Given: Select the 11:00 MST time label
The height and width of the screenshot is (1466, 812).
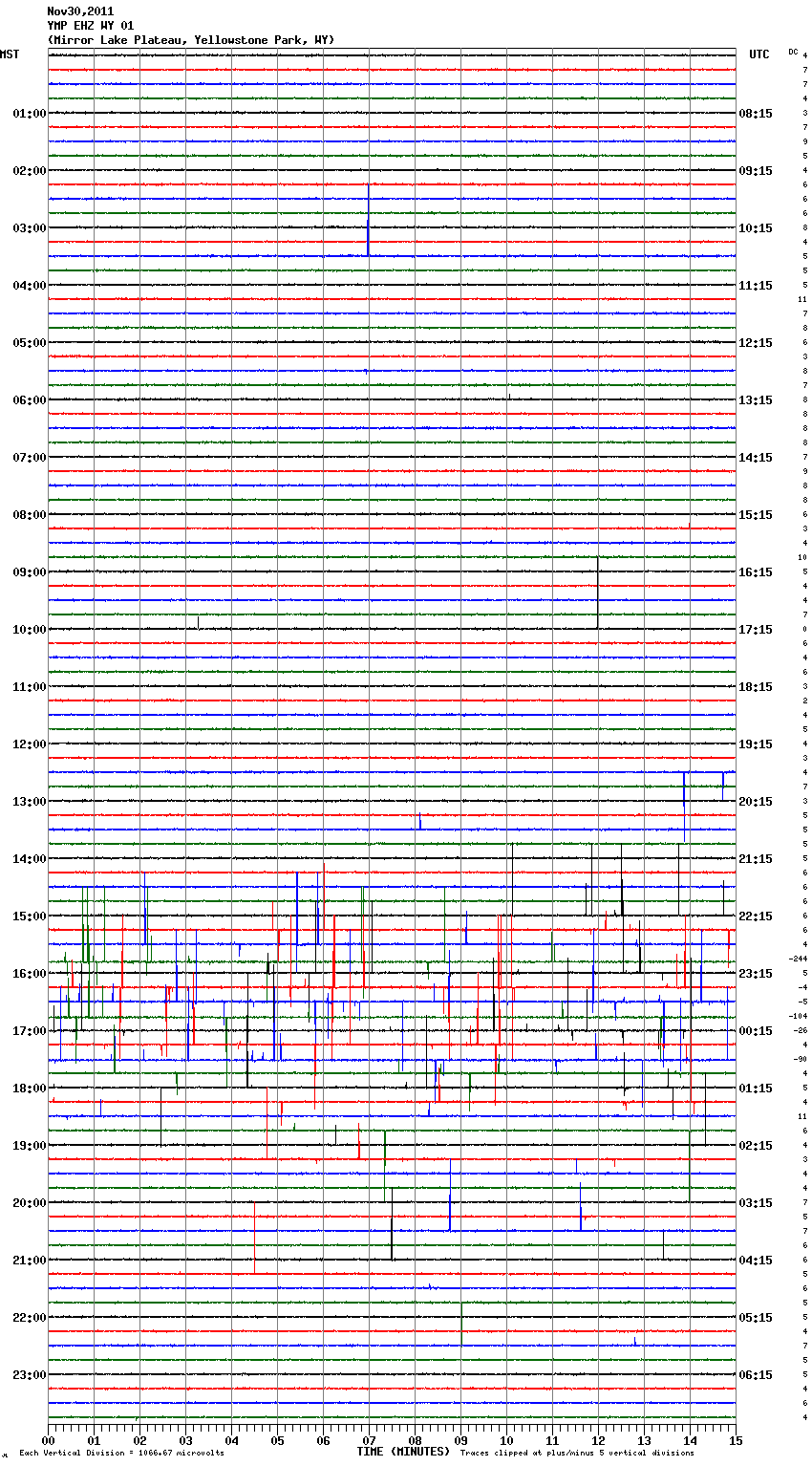Looking at the screenshot, I should tap(29, 687).
